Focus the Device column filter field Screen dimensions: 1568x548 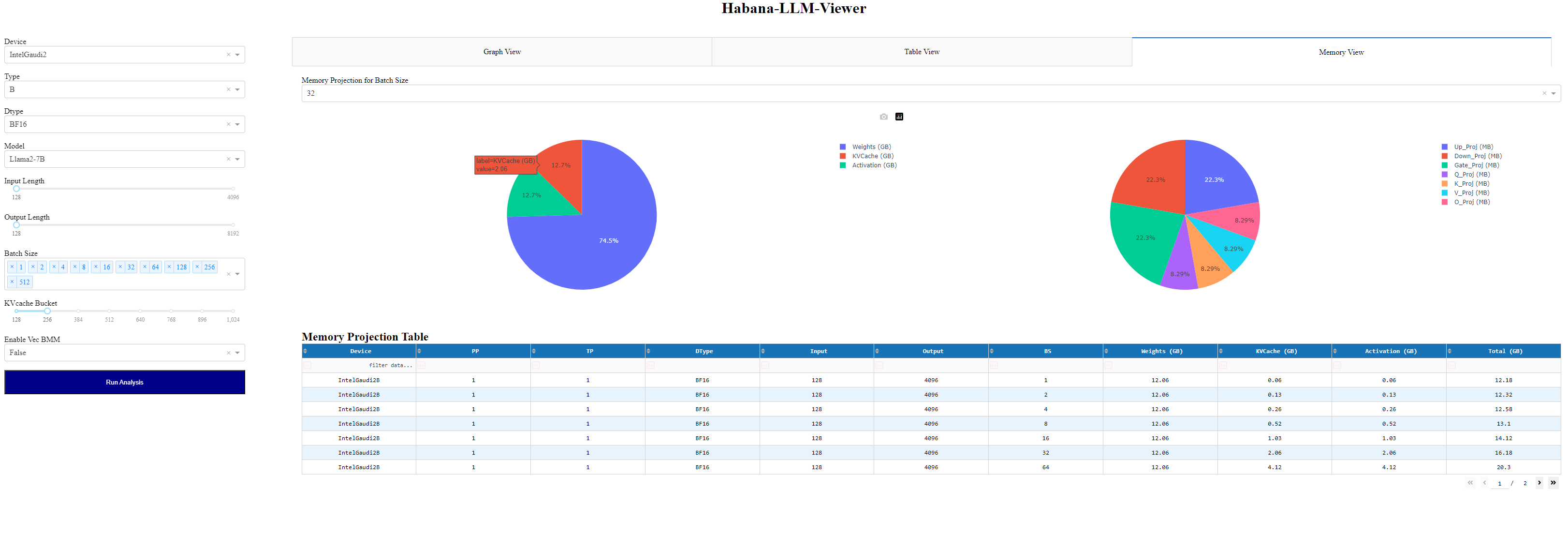point(359,365)
